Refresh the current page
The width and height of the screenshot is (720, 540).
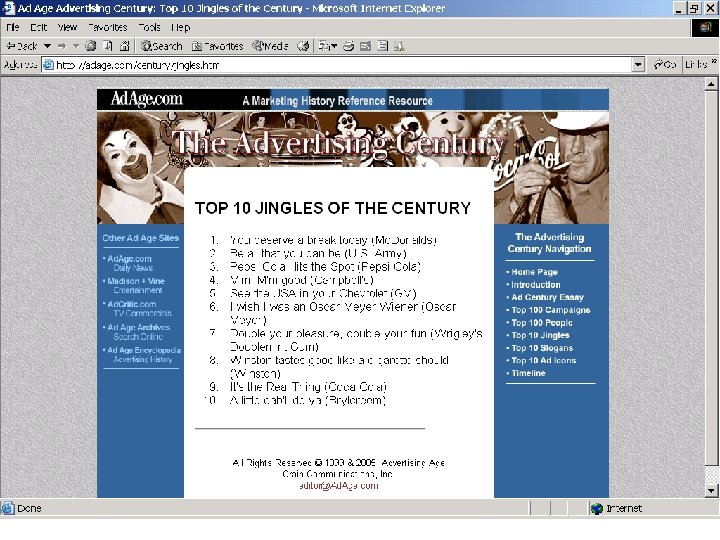(108, 46)
